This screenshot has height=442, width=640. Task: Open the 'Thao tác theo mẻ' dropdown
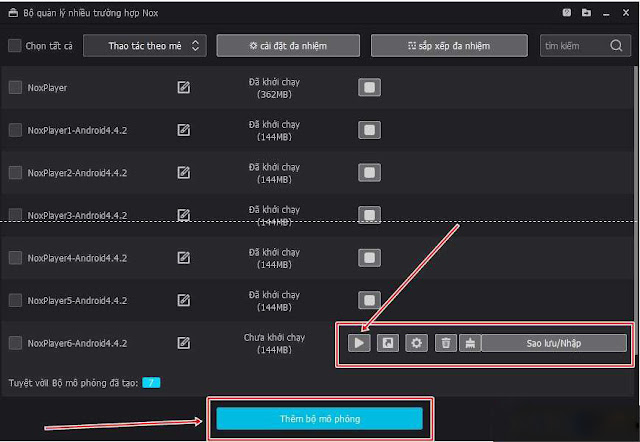145,45
